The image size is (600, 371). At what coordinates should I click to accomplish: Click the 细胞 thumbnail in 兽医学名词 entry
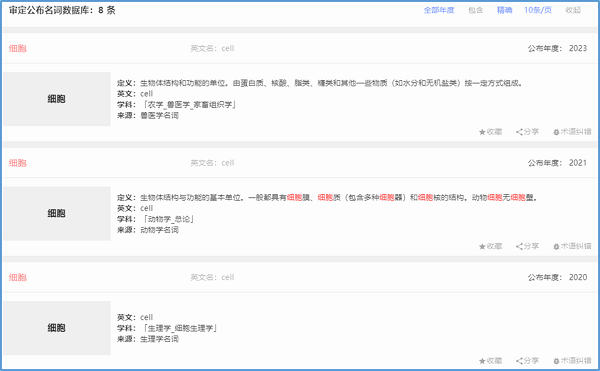coord(57,99)
